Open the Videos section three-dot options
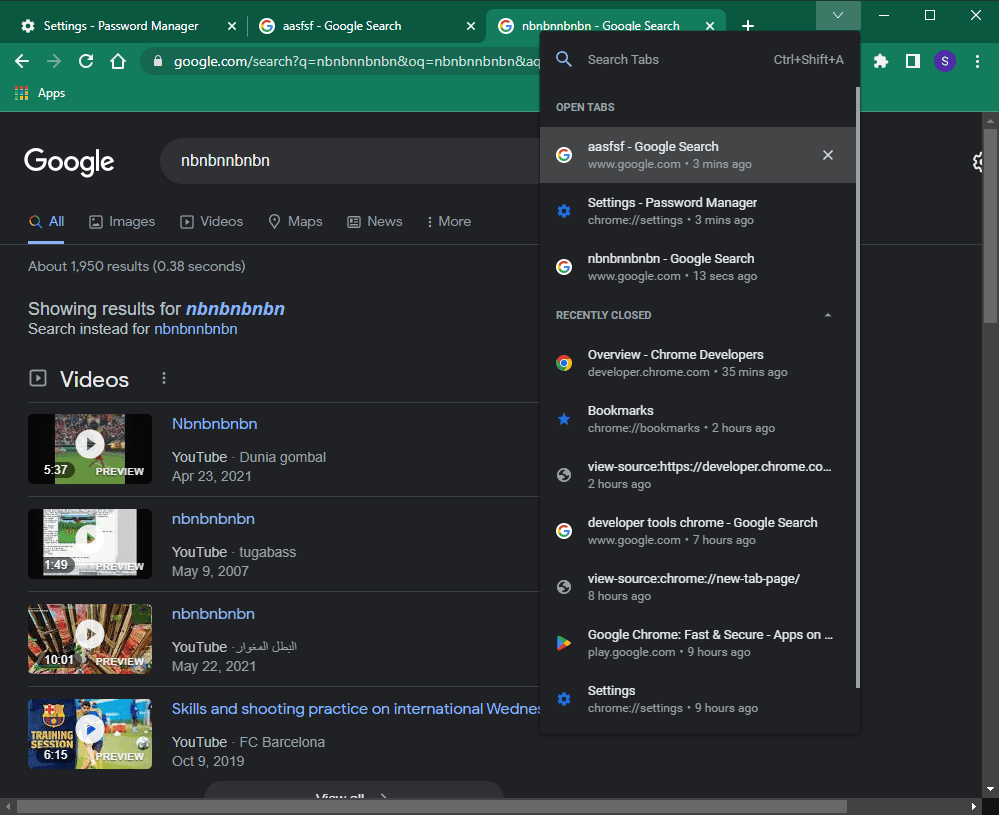 [164, 379]
